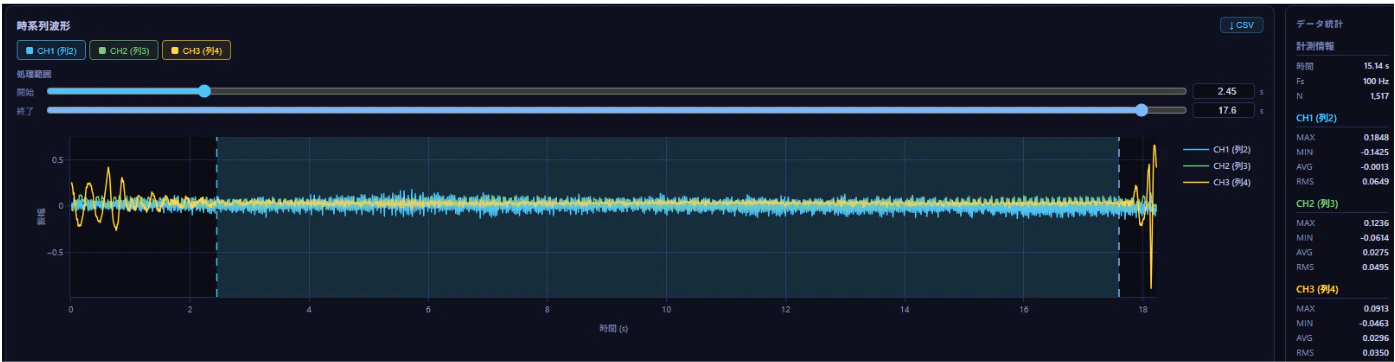The width and height of the screenshot is (1395, 362).
Task: Click the 時間 (s) x-axis label
Action: pos(613,327)
